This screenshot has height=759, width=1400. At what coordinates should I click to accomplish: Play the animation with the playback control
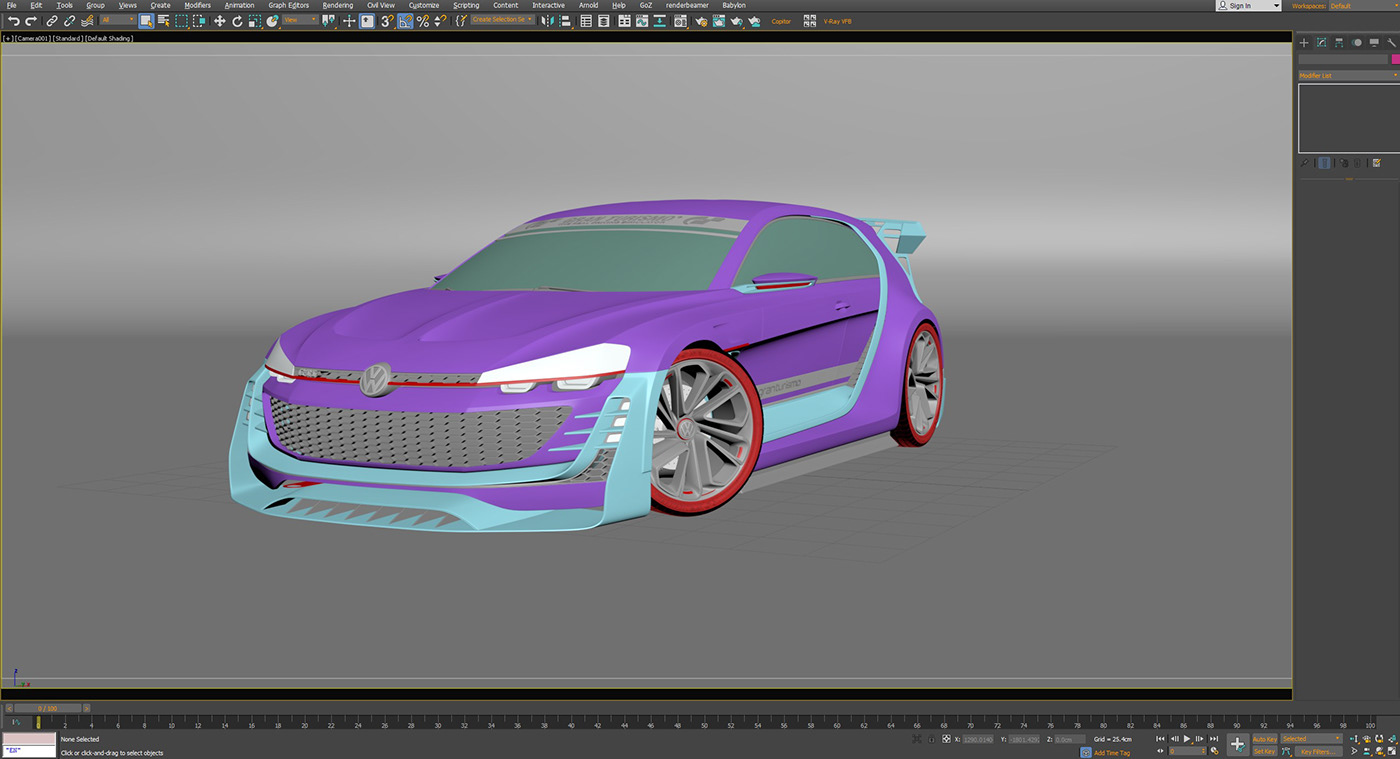click(x=1187, y=738)
